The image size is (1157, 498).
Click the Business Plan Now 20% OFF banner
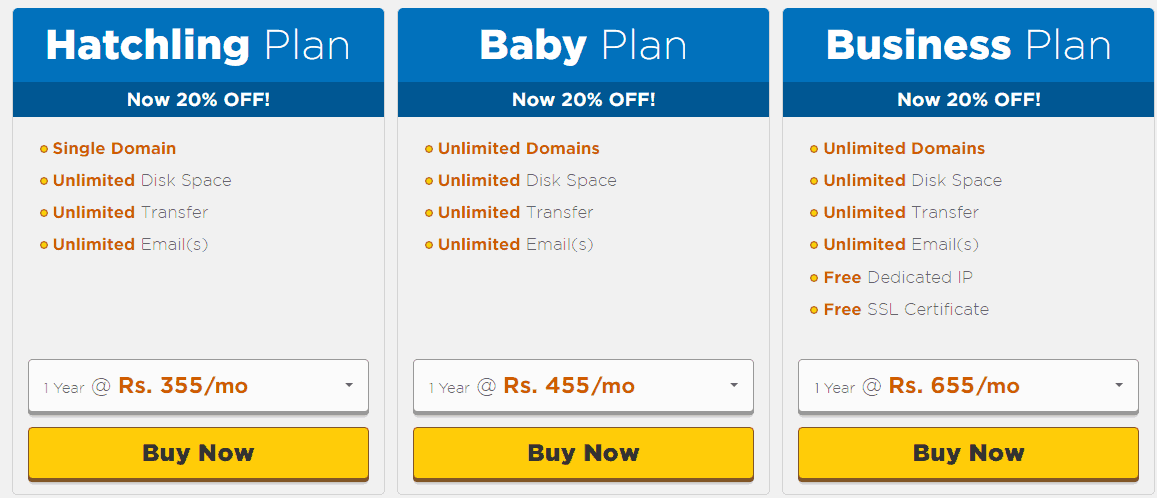pos(968,99)
